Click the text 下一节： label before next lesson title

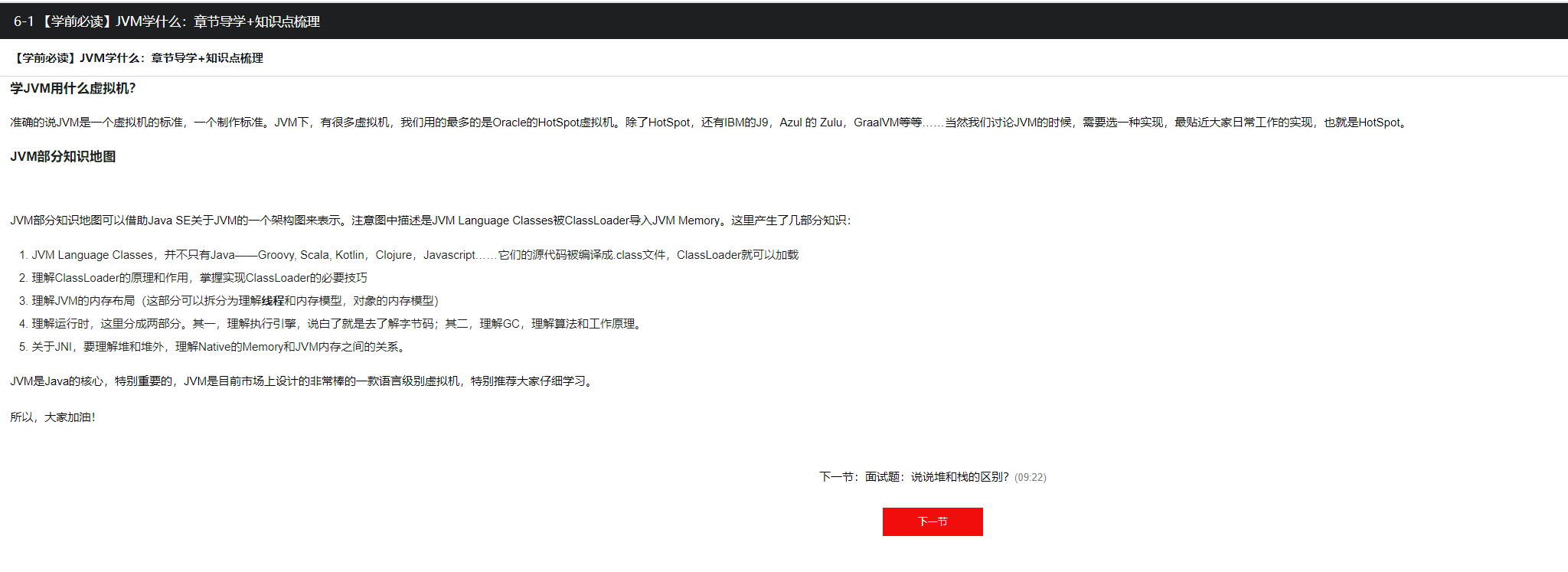(x=840, y=477)
